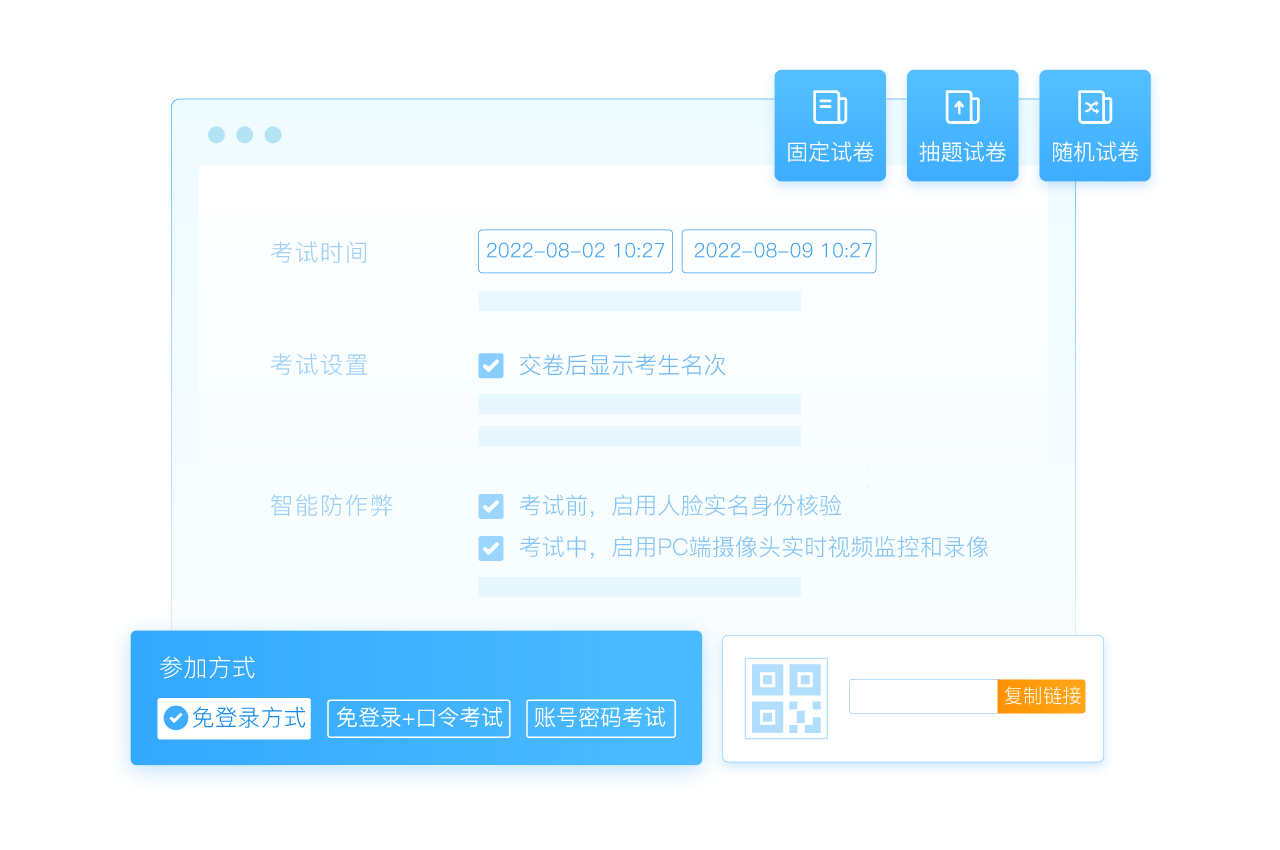Uncheck face identity verification before exam (人脸实名身份核验)
Image resolution: width=1280 pixels, height=850 pixels.
(491, 506)
